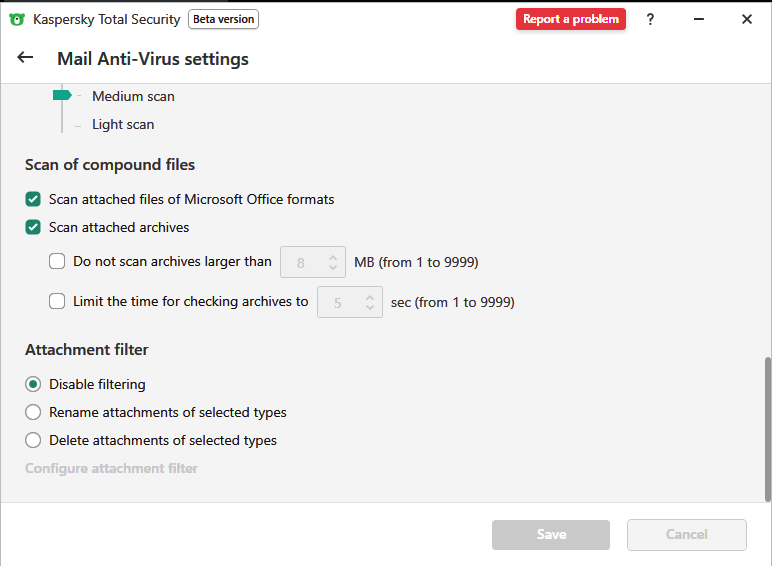Open help via the question mark icon
The height and width of the screenshot is (566, 772).
(x=650, y=19)
